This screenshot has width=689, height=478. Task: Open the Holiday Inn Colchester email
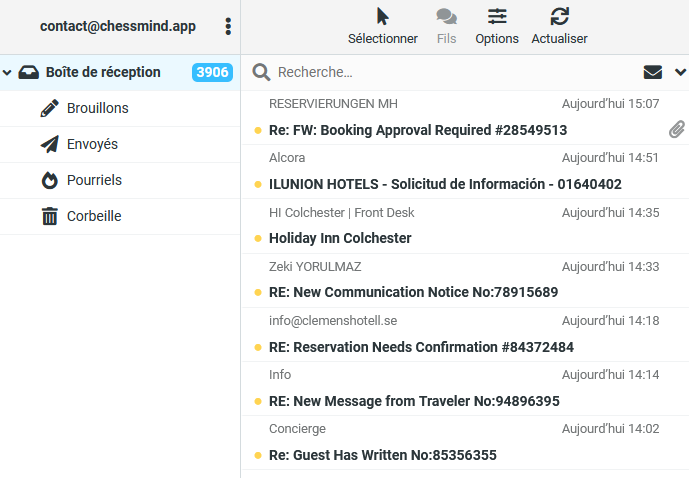point(340,239)
